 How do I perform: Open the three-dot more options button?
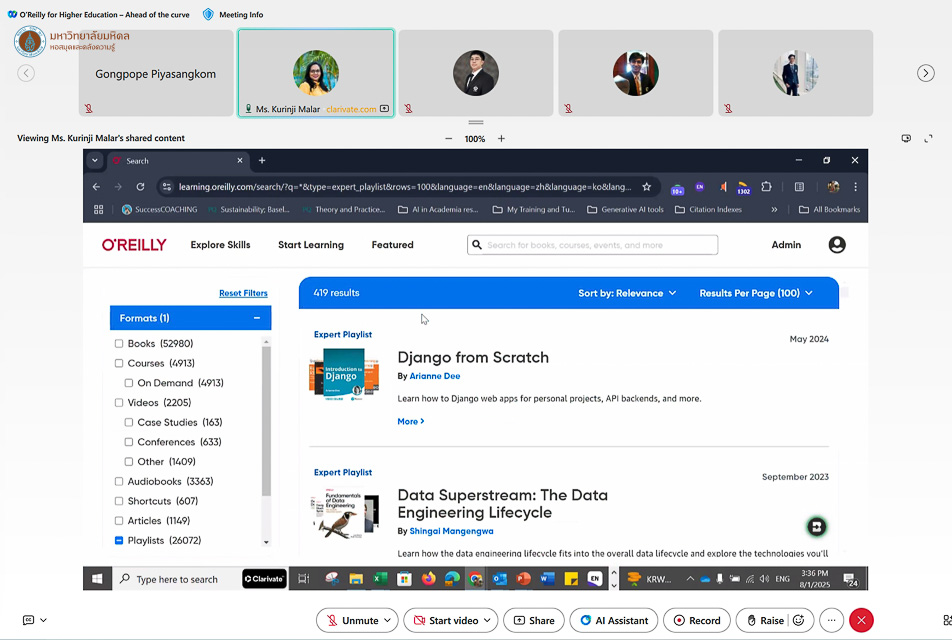830,620
